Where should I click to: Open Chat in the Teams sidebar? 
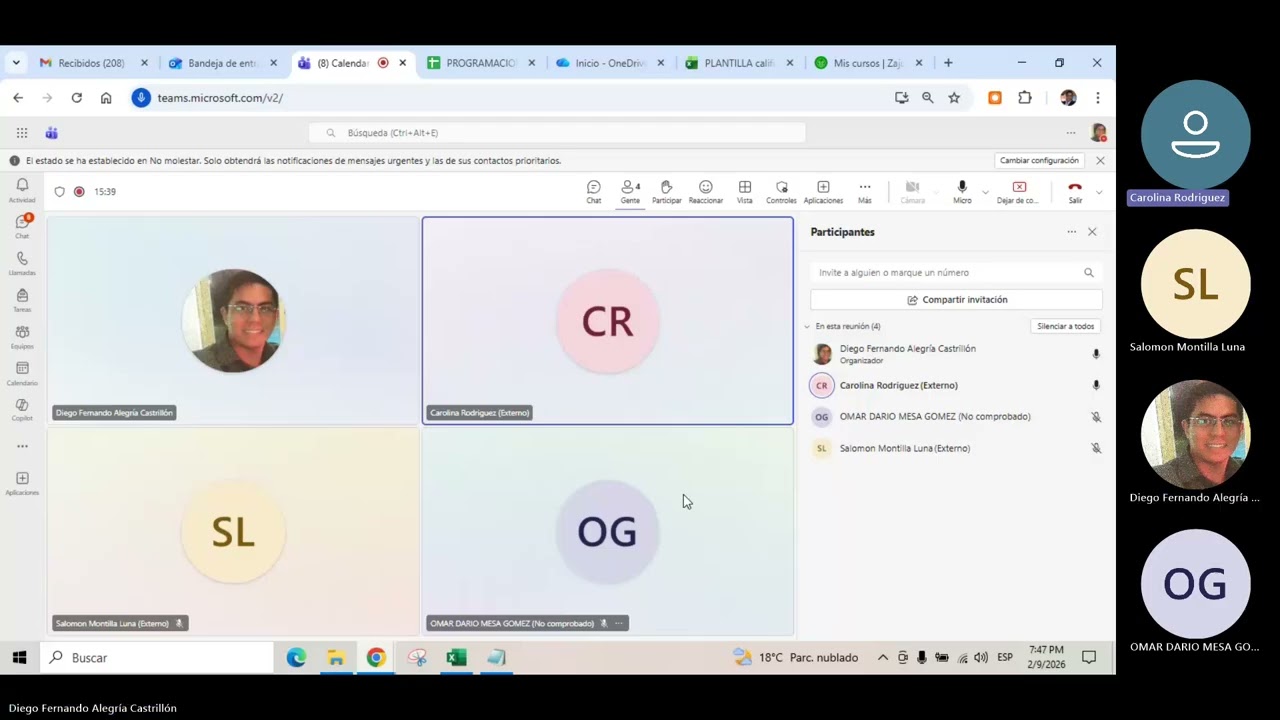tap(22, 226)
